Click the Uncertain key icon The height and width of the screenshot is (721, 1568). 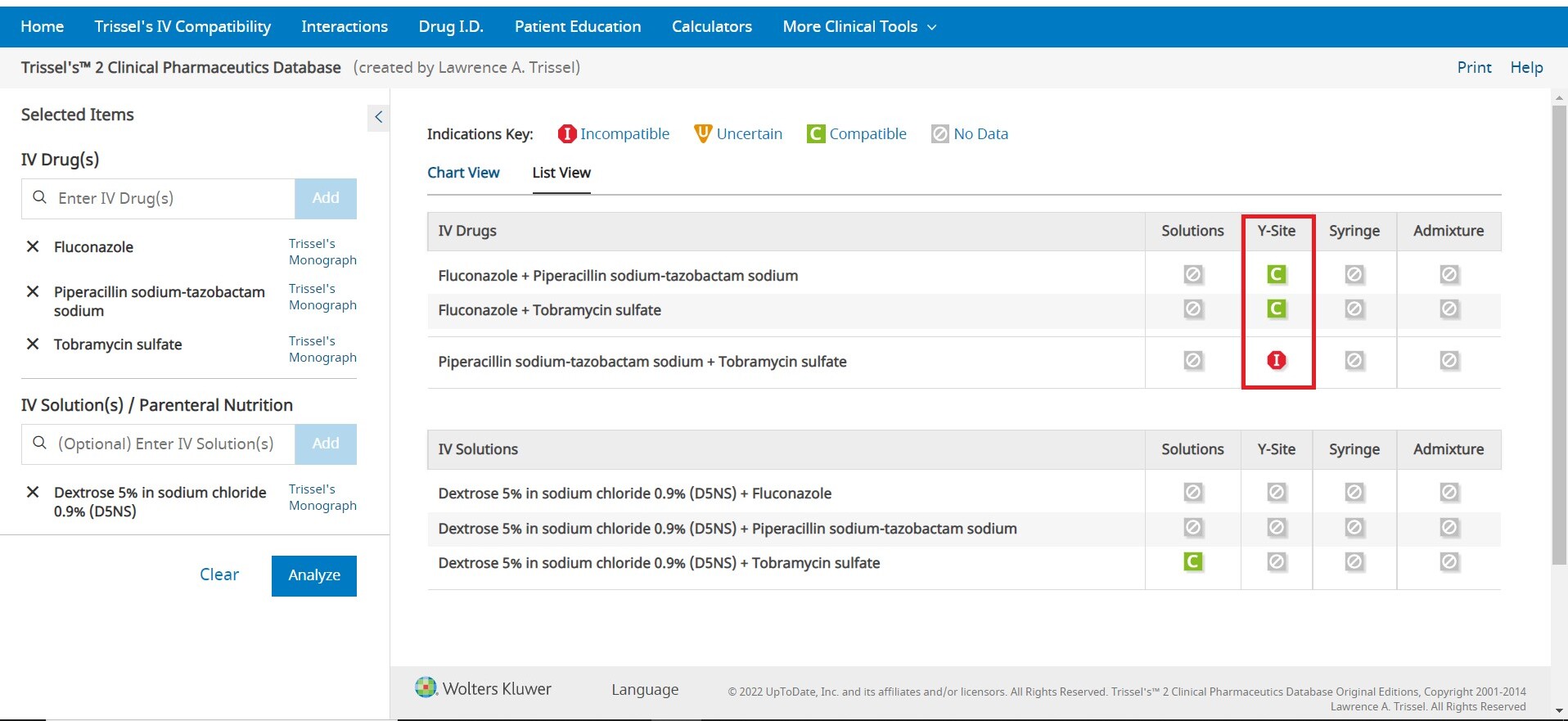(702, 133)
